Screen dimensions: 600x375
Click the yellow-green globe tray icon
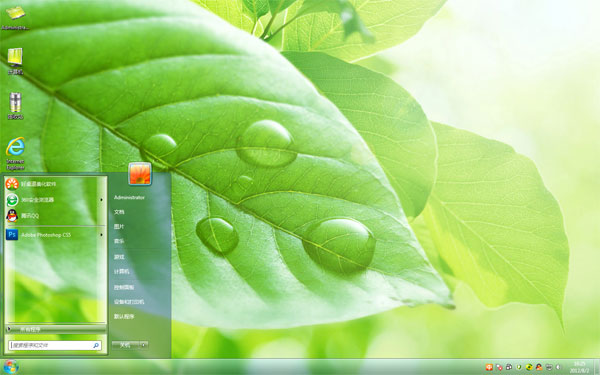[529, 367]
